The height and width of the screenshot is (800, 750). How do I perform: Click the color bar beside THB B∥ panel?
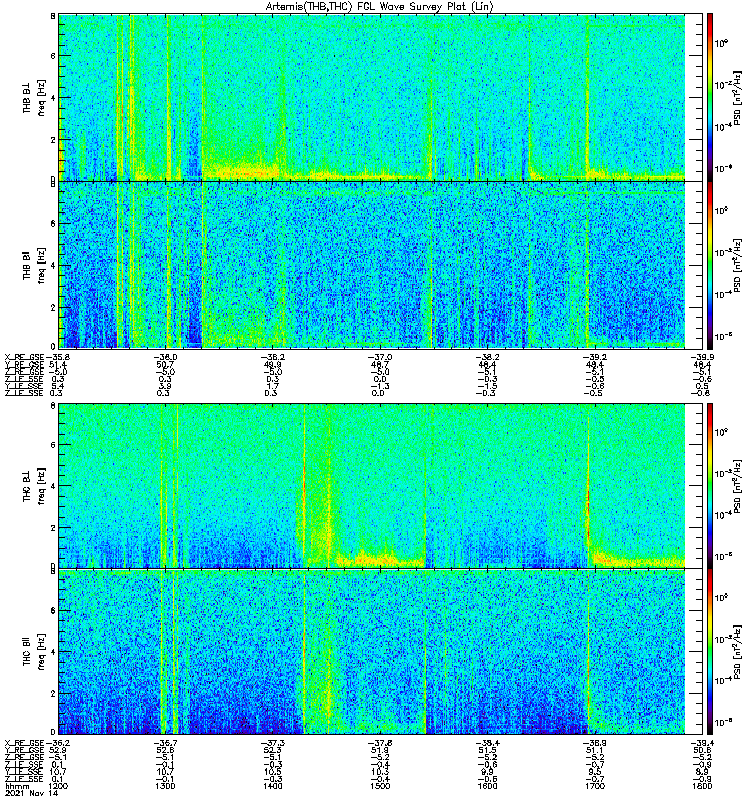click(x=710, y=265)
